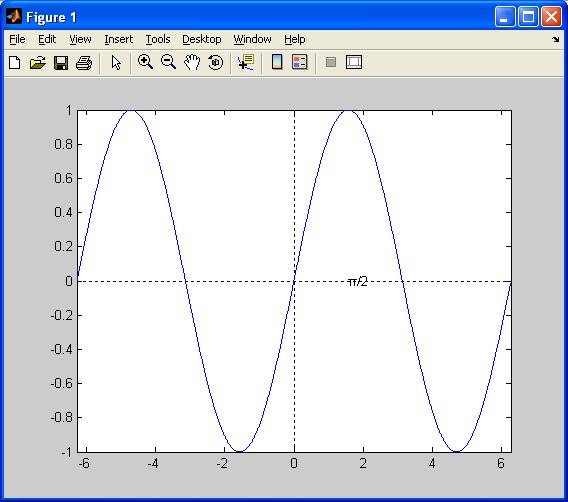The width and height of the screenshot is (568, 502).
Task: Toggle the Rotate 3D tool
Action: point(216,62)
